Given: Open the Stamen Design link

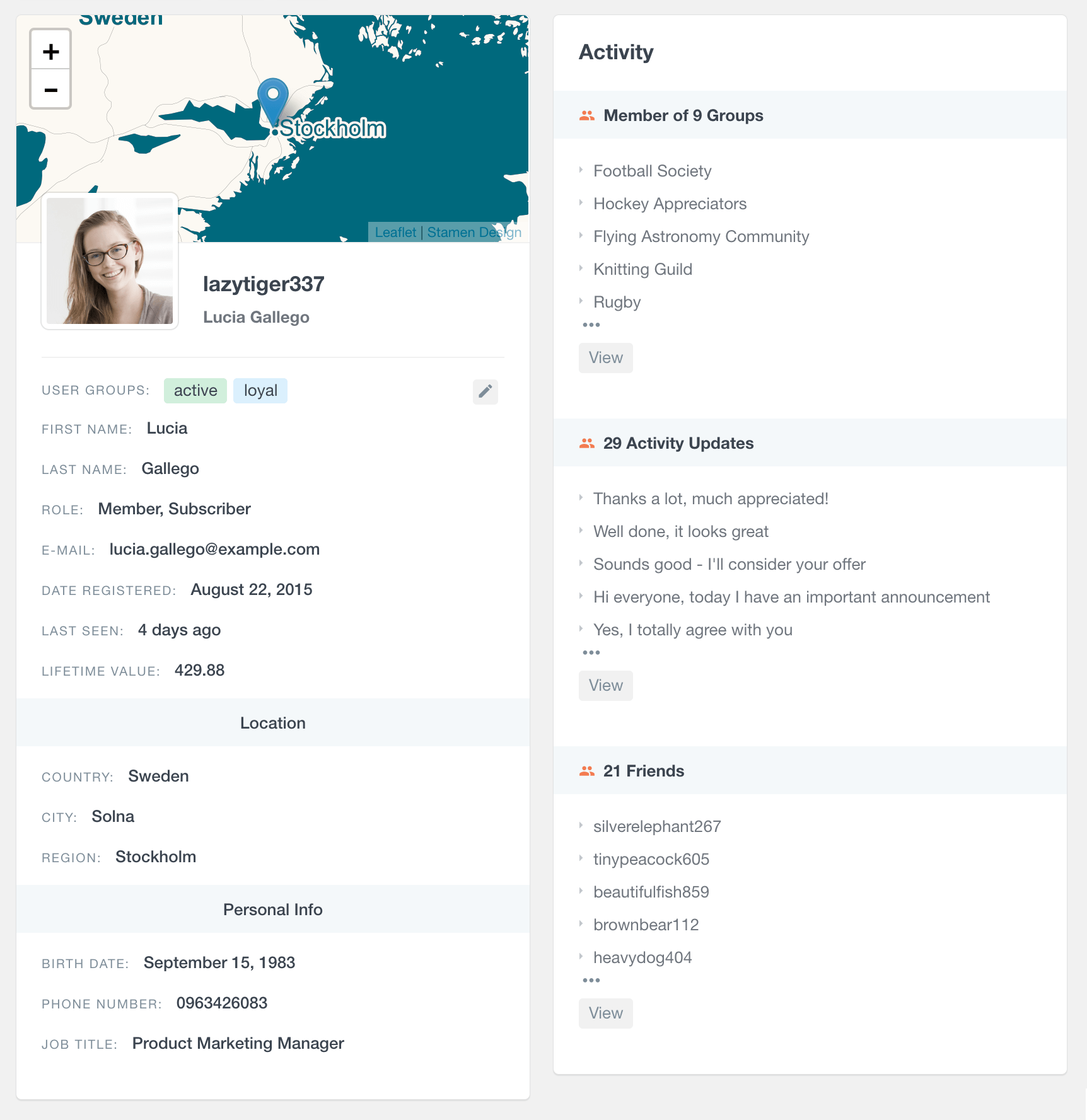Looking at the screenshot, I should [x=474, y=232].
